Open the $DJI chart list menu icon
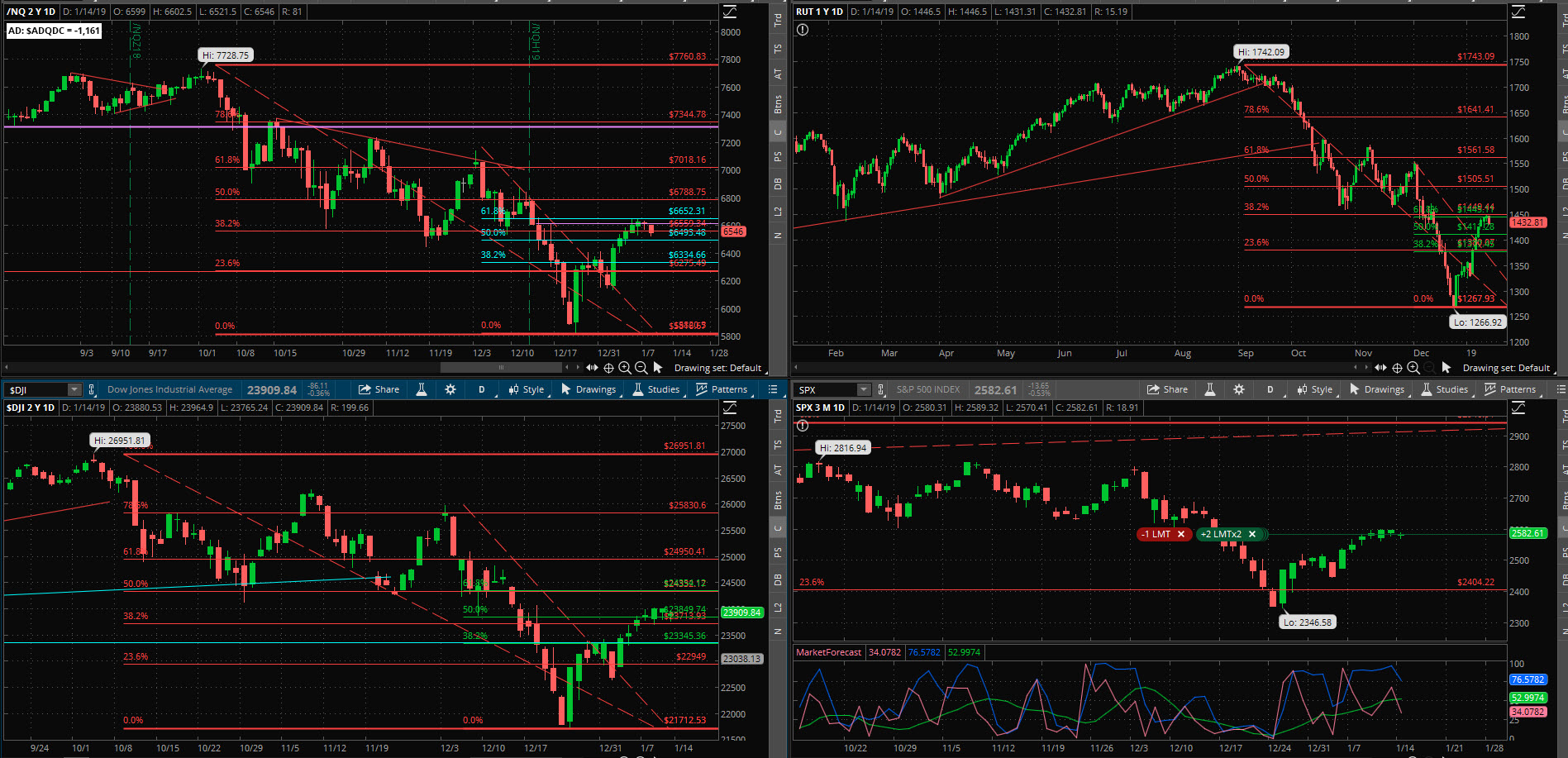1568x758 pixels. (x=773, y=389)
